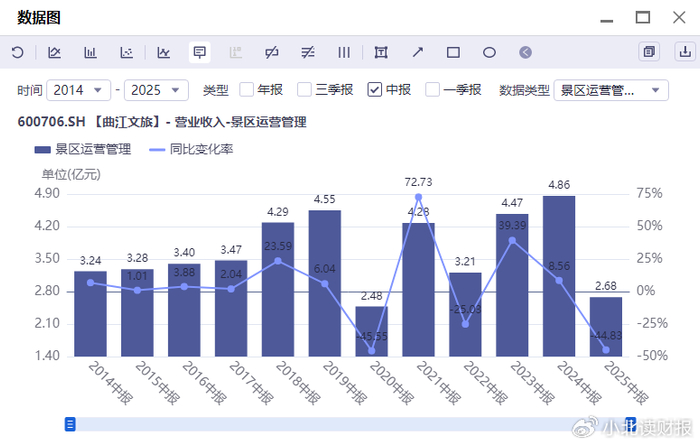
Task: Select the ellipse drawing tool
Action: 490,52
